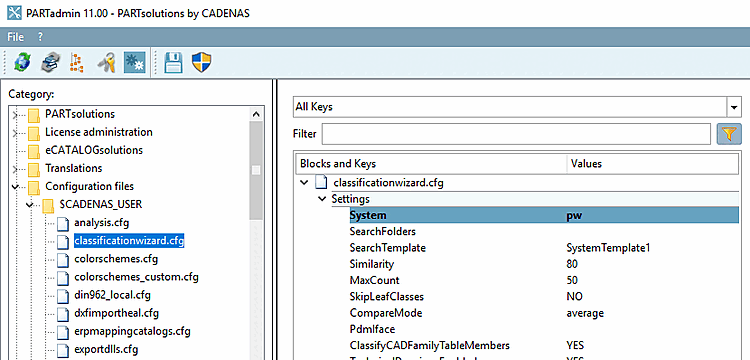Open the File menu
This screenshot has height=360, width=750.
coord(15,37)
